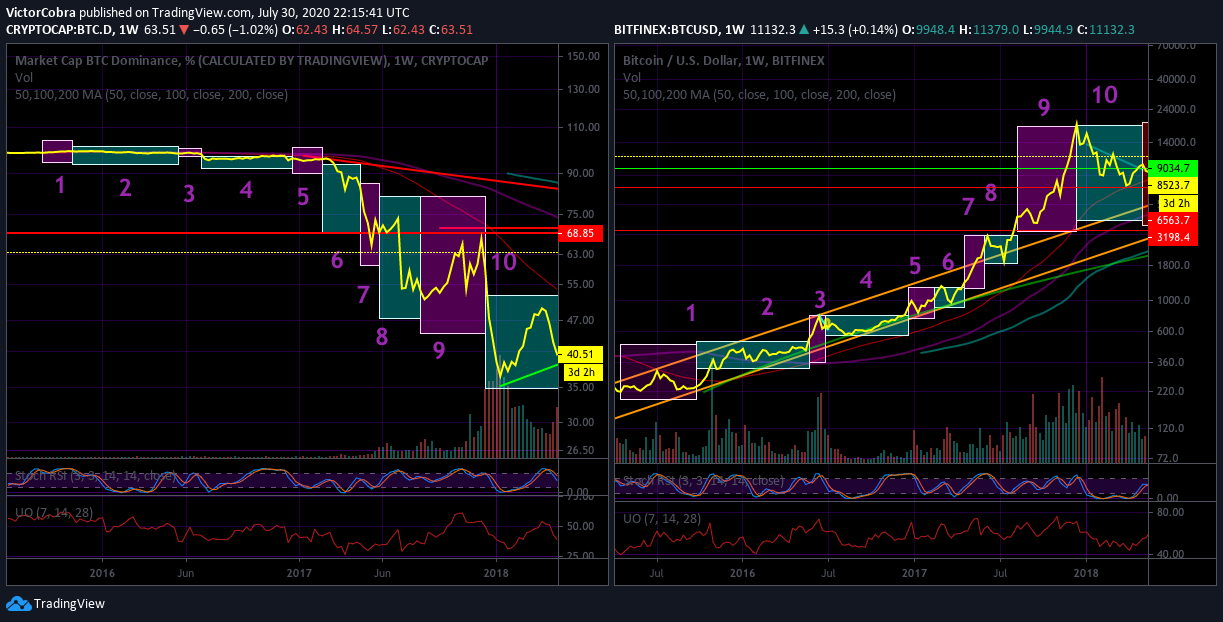Select 2016 on Bitcoin chart time axis
This screenshot has height=622, width=1223.
pyautogui.click(x=742, y=573)
